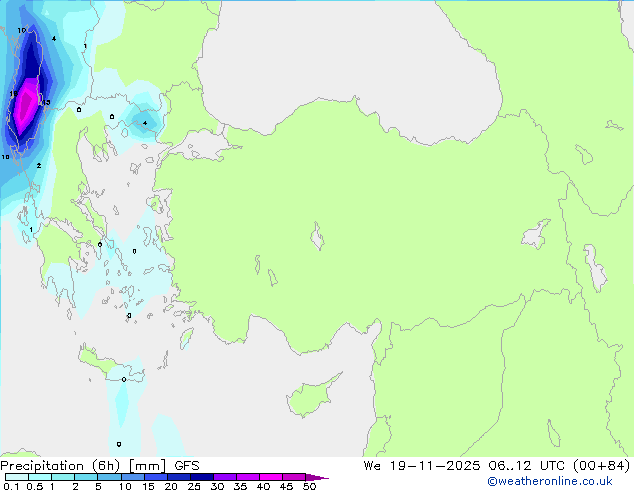Pick the 30–35 mm purple legend swatch
The height and width of the screenshot is (490, 634).
(224, 477)
